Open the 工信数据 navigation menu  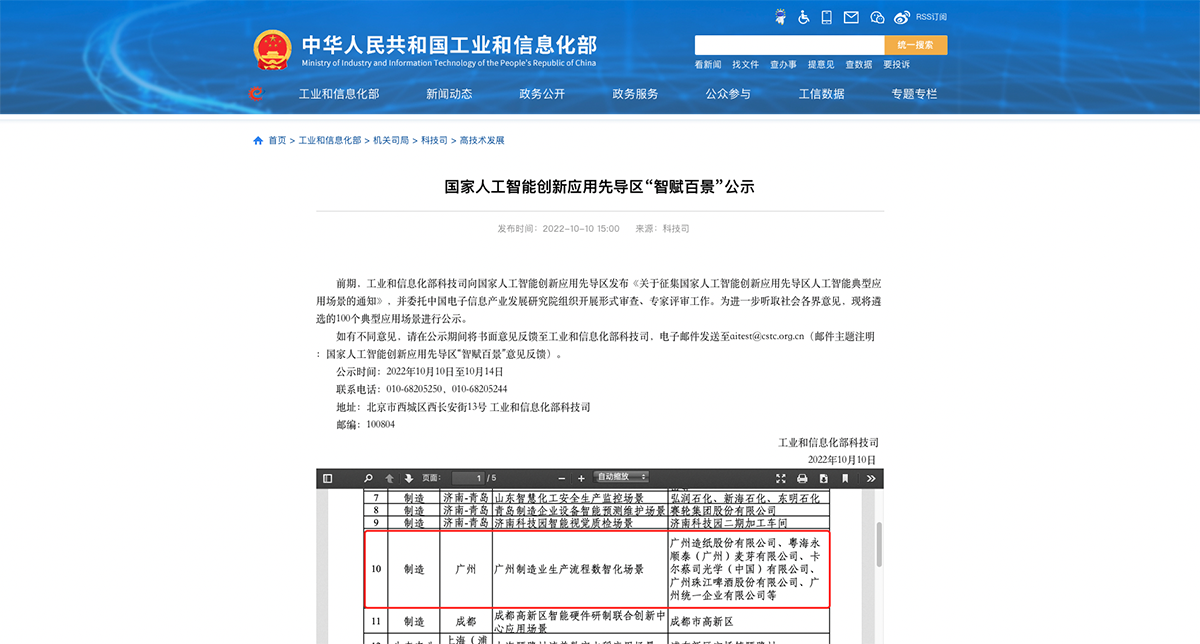point(821,94)
